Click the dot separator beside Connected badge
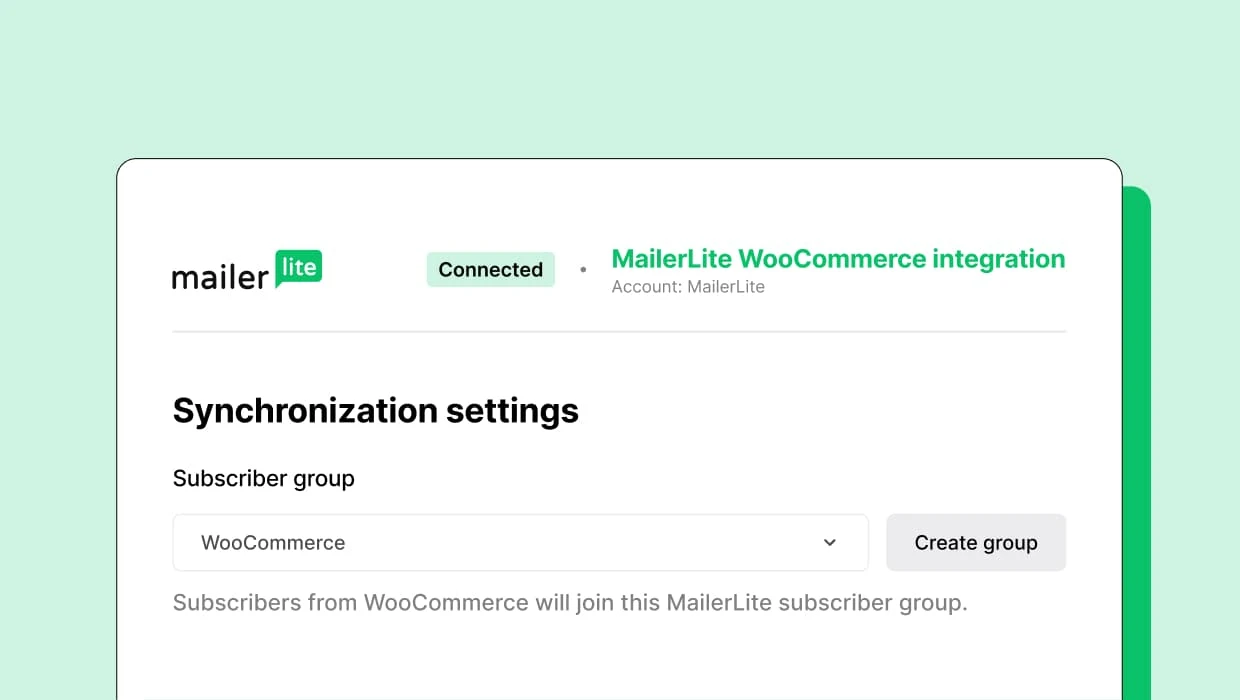Image resolution: width=1240 pixels, height=700 pixels. (583, 270)
